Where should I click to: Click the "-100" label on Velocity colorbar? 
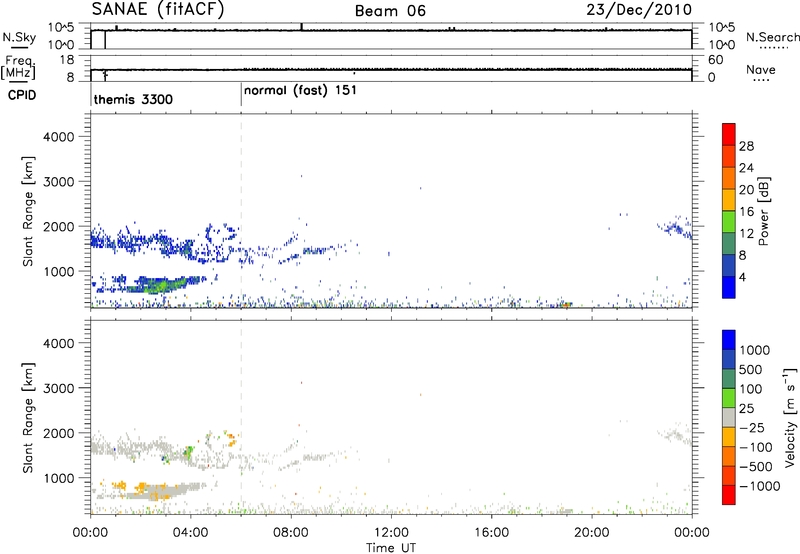(x=755, y=447)
